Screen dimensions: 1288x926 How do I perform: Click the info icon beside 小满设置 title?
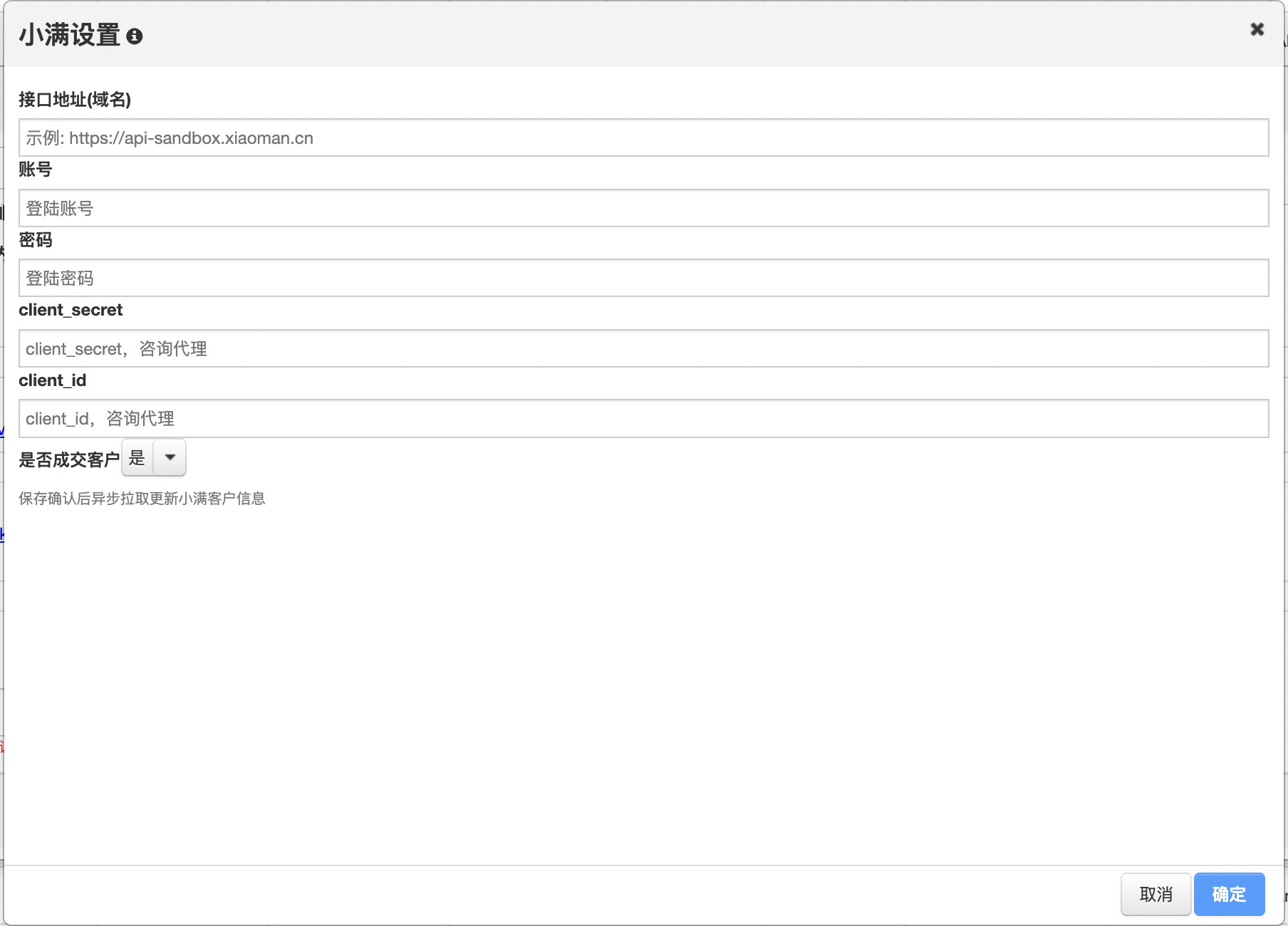pyautogui.click(x=135, y=36)
